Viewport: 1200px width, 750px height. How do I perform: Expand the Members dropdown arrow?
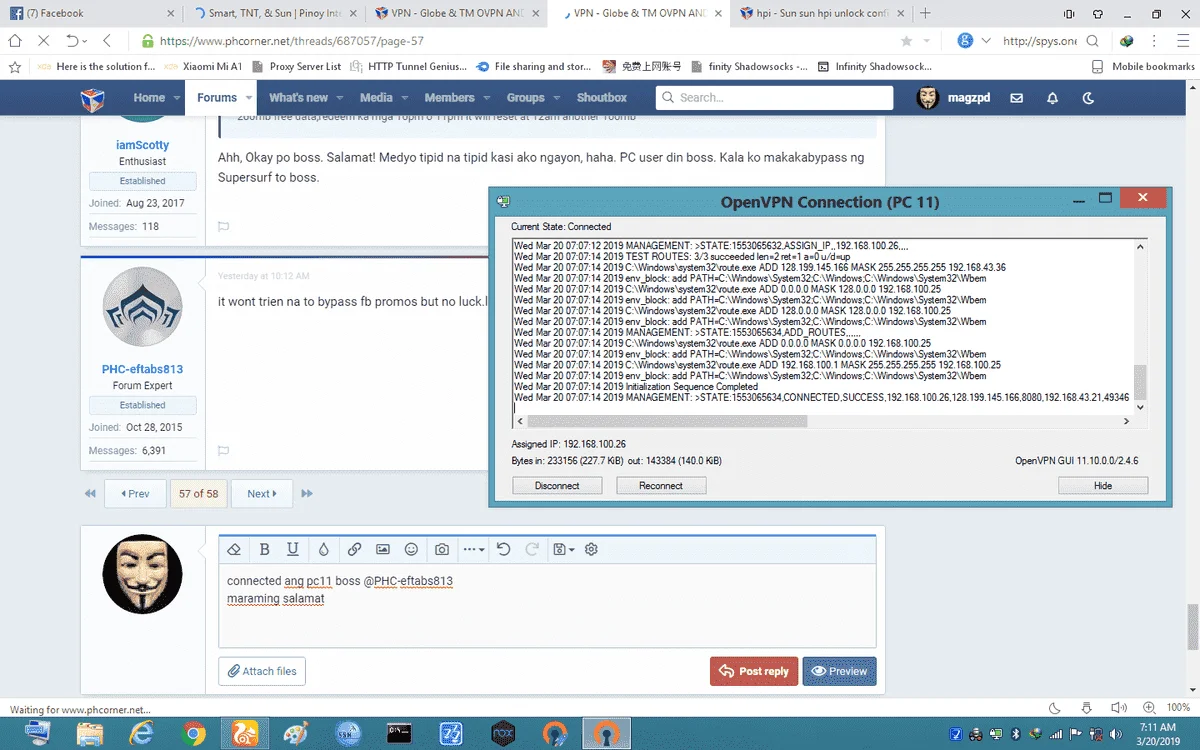click(x=485, y=99)
